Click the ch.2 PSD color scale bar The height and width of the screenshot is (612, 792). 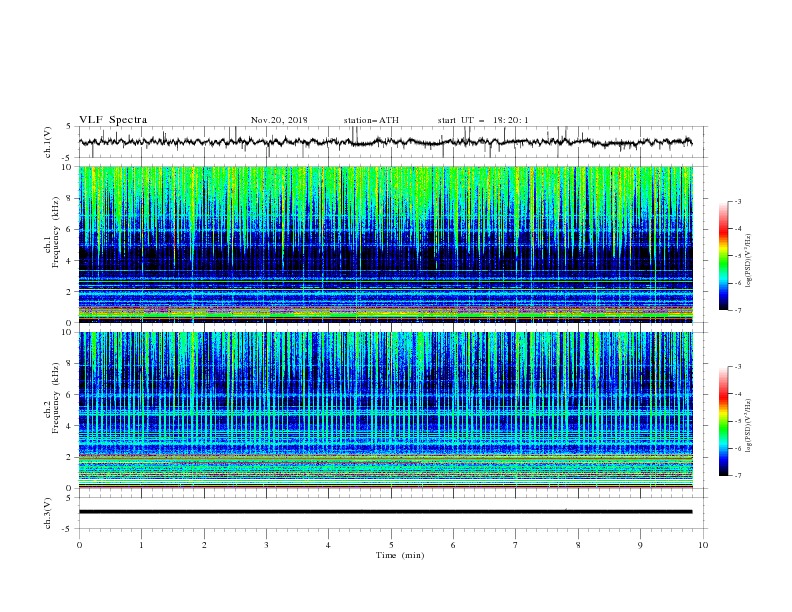(723, 421)
